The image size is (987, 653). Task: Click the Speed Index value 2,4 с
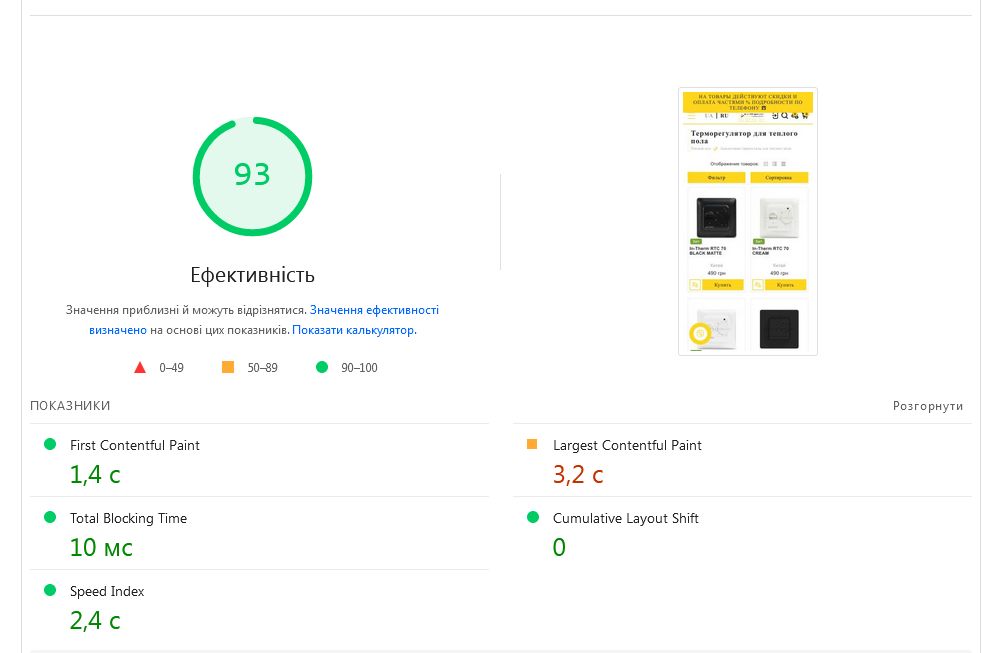(x=95, y=621)
